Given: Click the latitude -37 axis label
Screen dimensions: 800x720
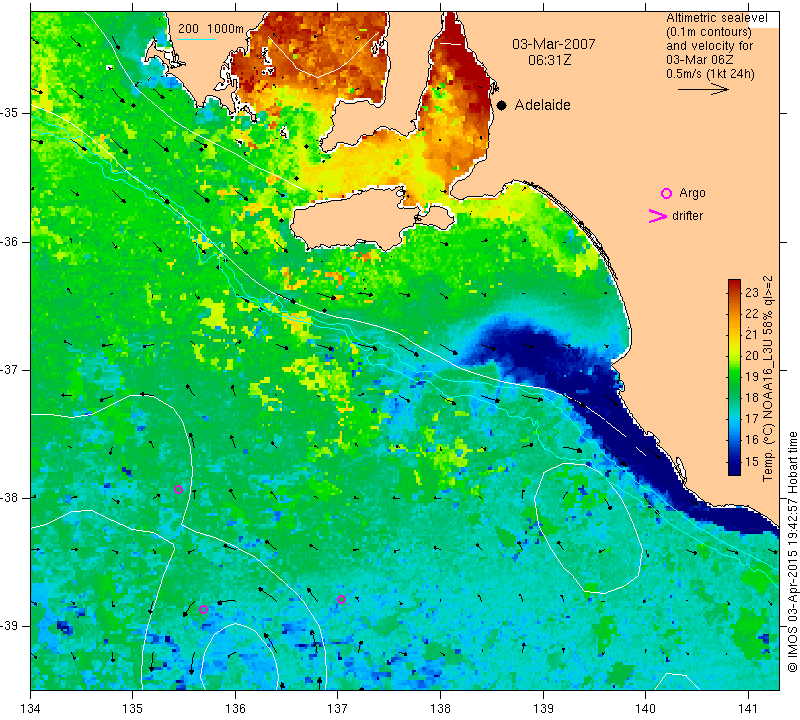Looking at the screenshot, I should coord(10,369).
